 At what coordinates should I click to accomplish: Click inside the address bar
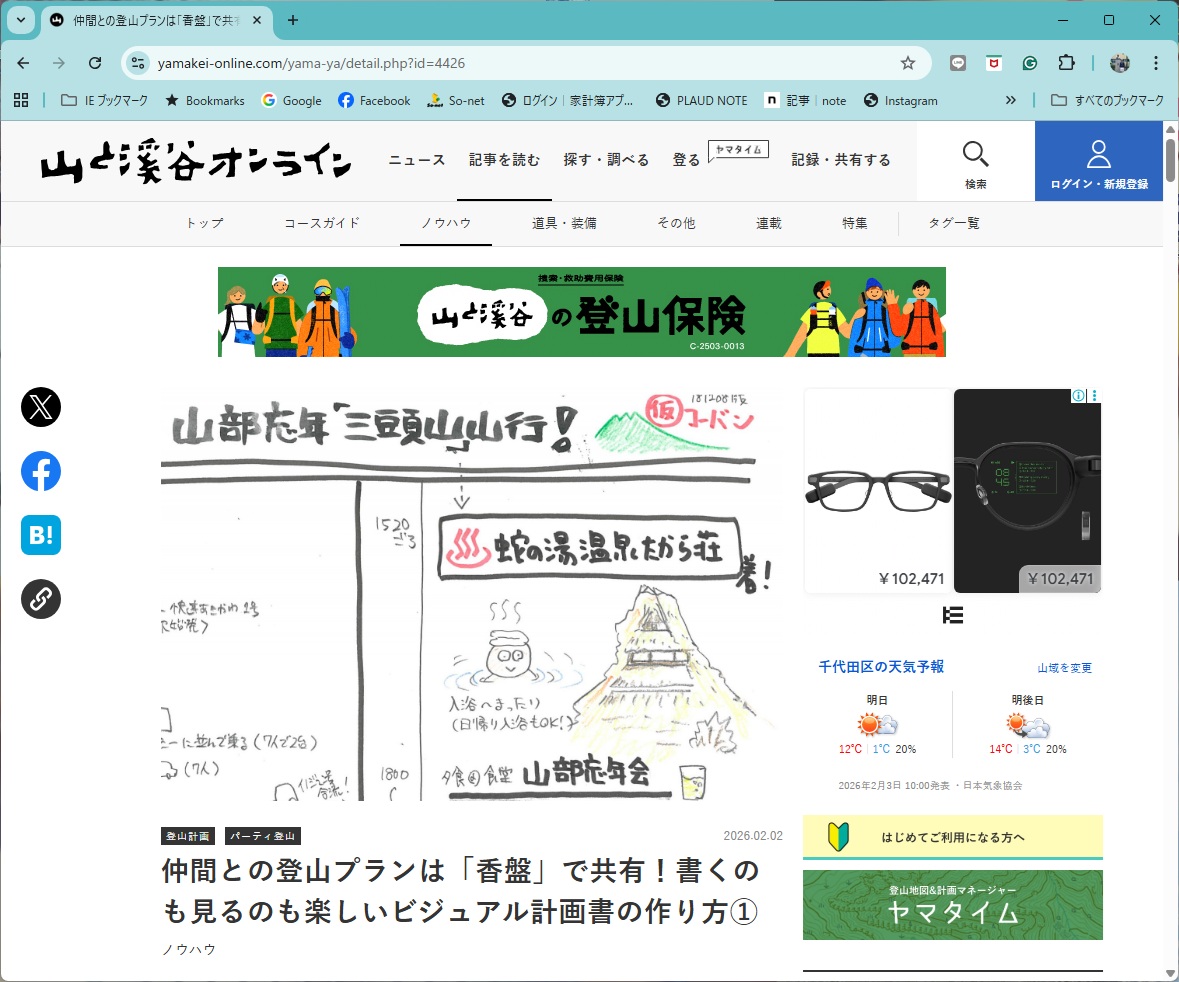point(400,61)
